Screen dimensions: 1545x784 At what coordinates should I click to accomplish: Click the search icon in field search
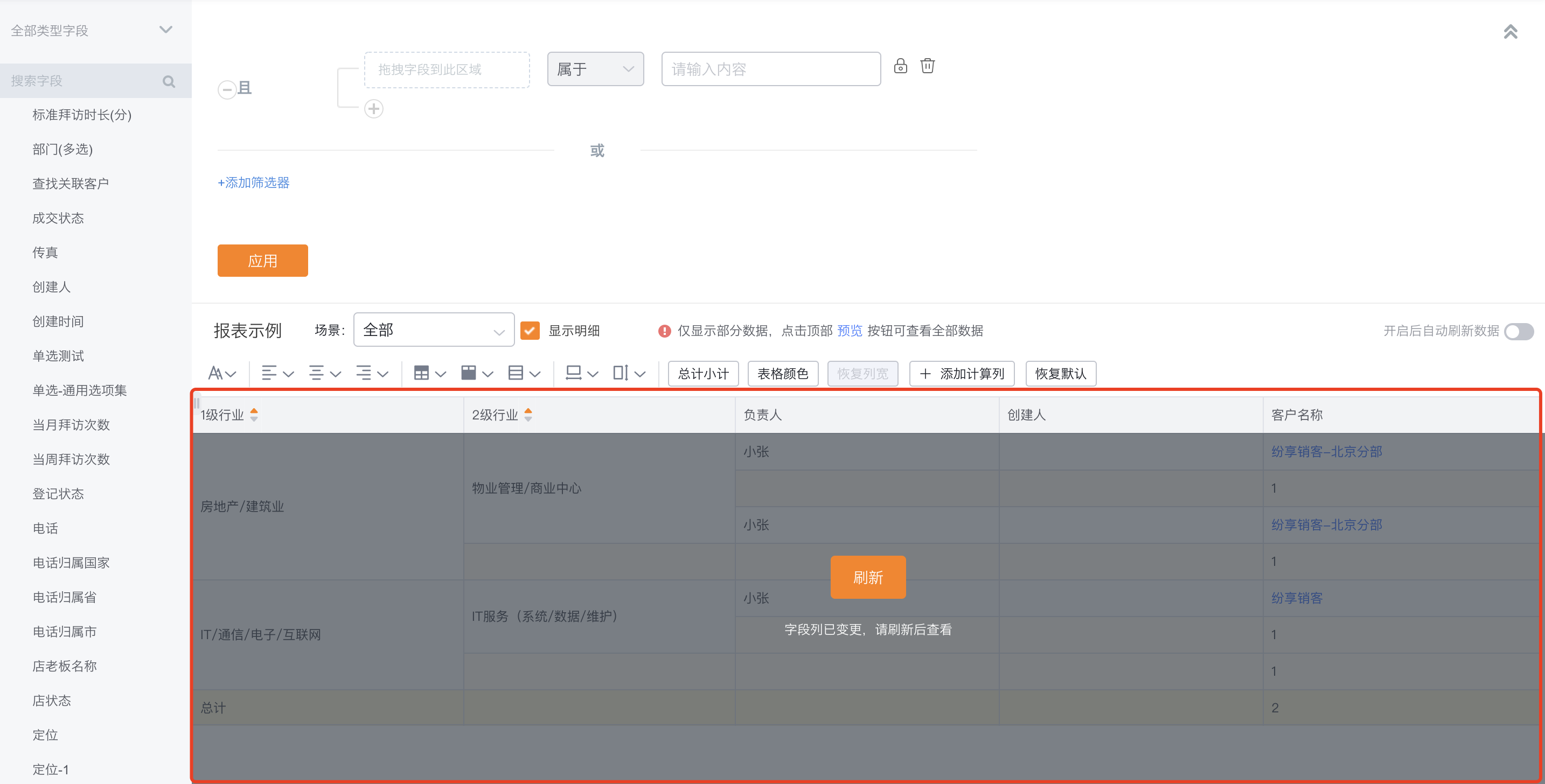tap(169, 81)
